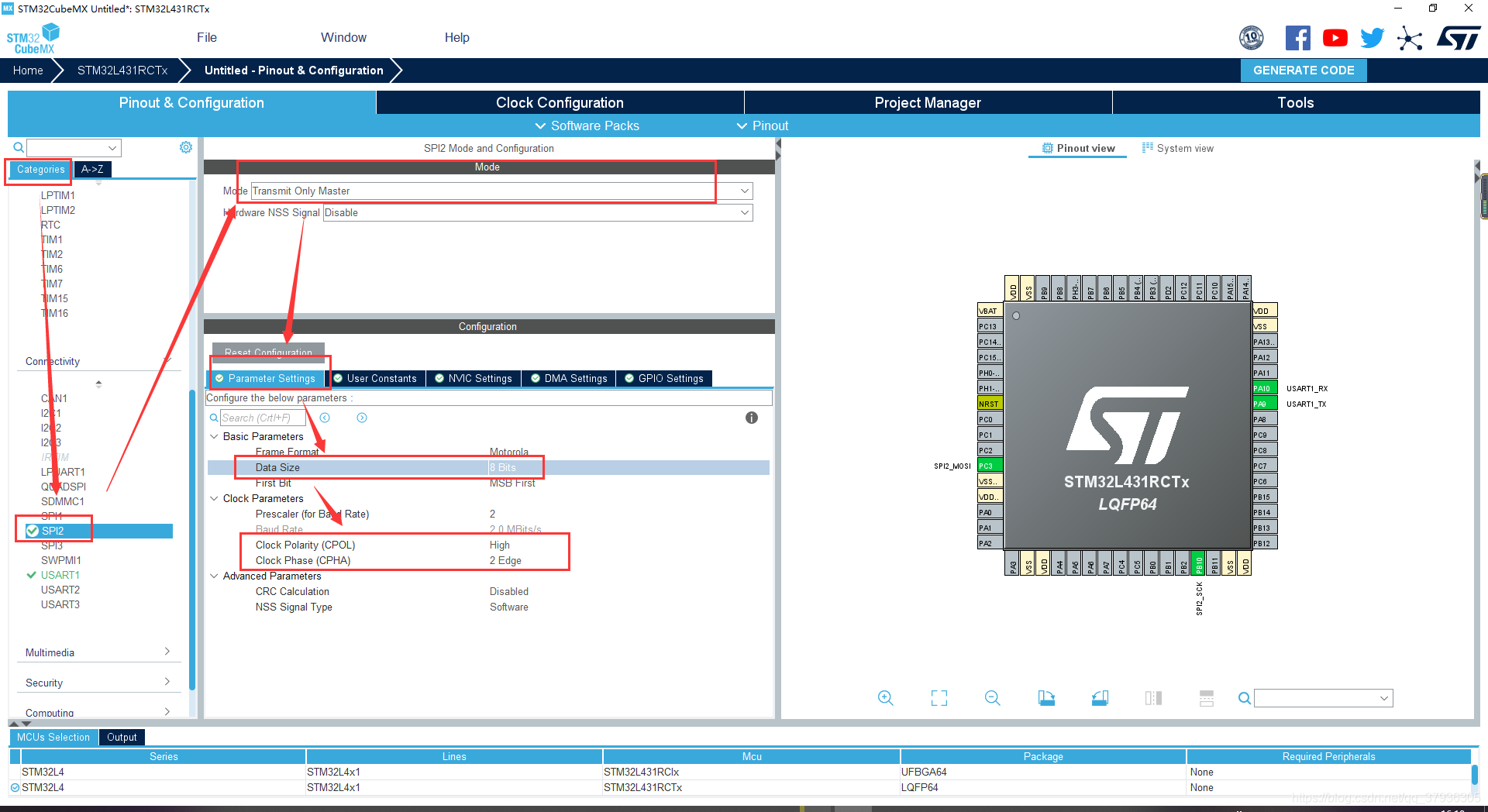This screenshot has width=1488, height=812.
Task: Click the ST community network icon
Action: pyautogui.click(x=1410, y=38)
